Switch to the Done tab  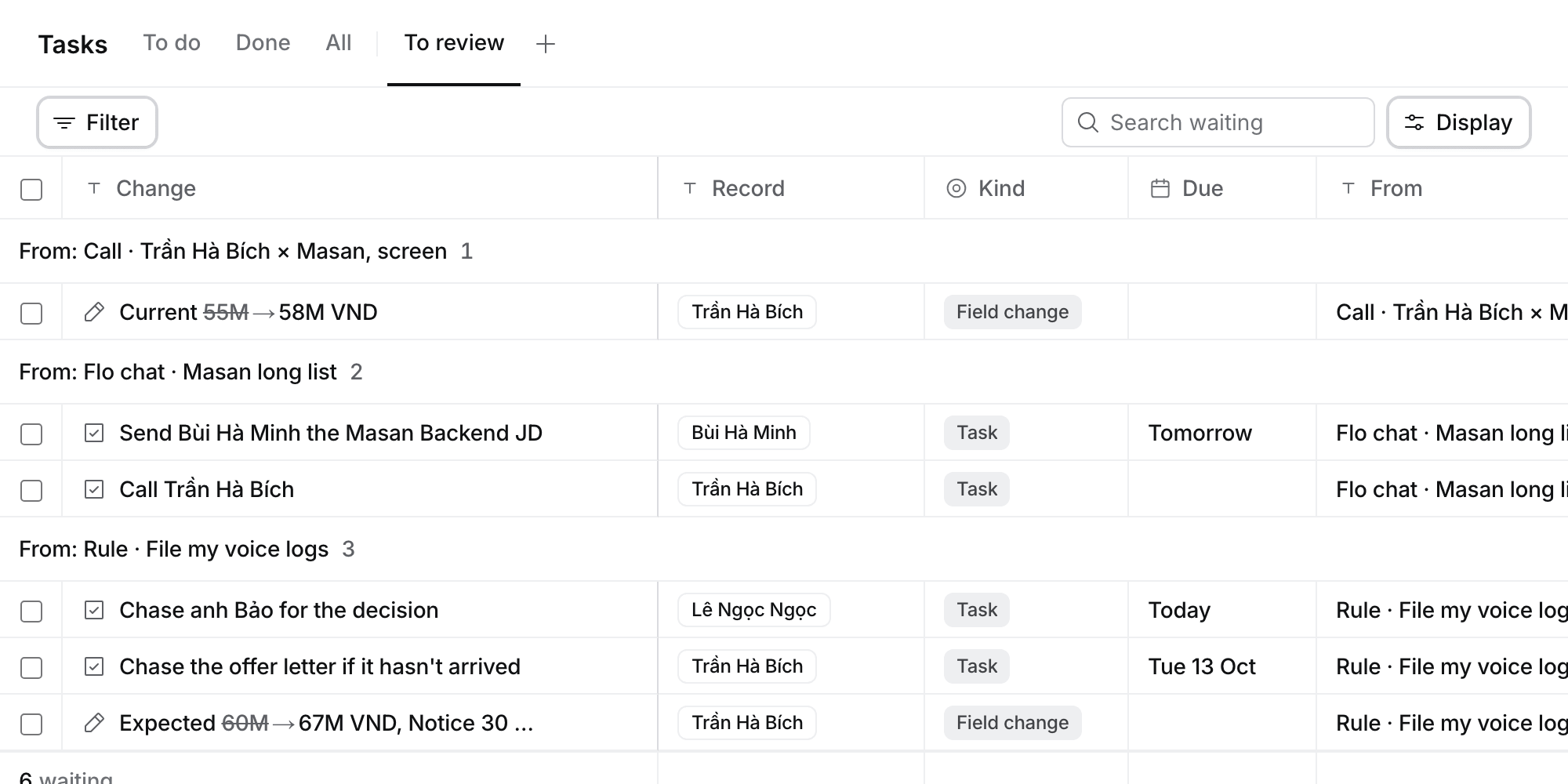(x=263, y=42)
